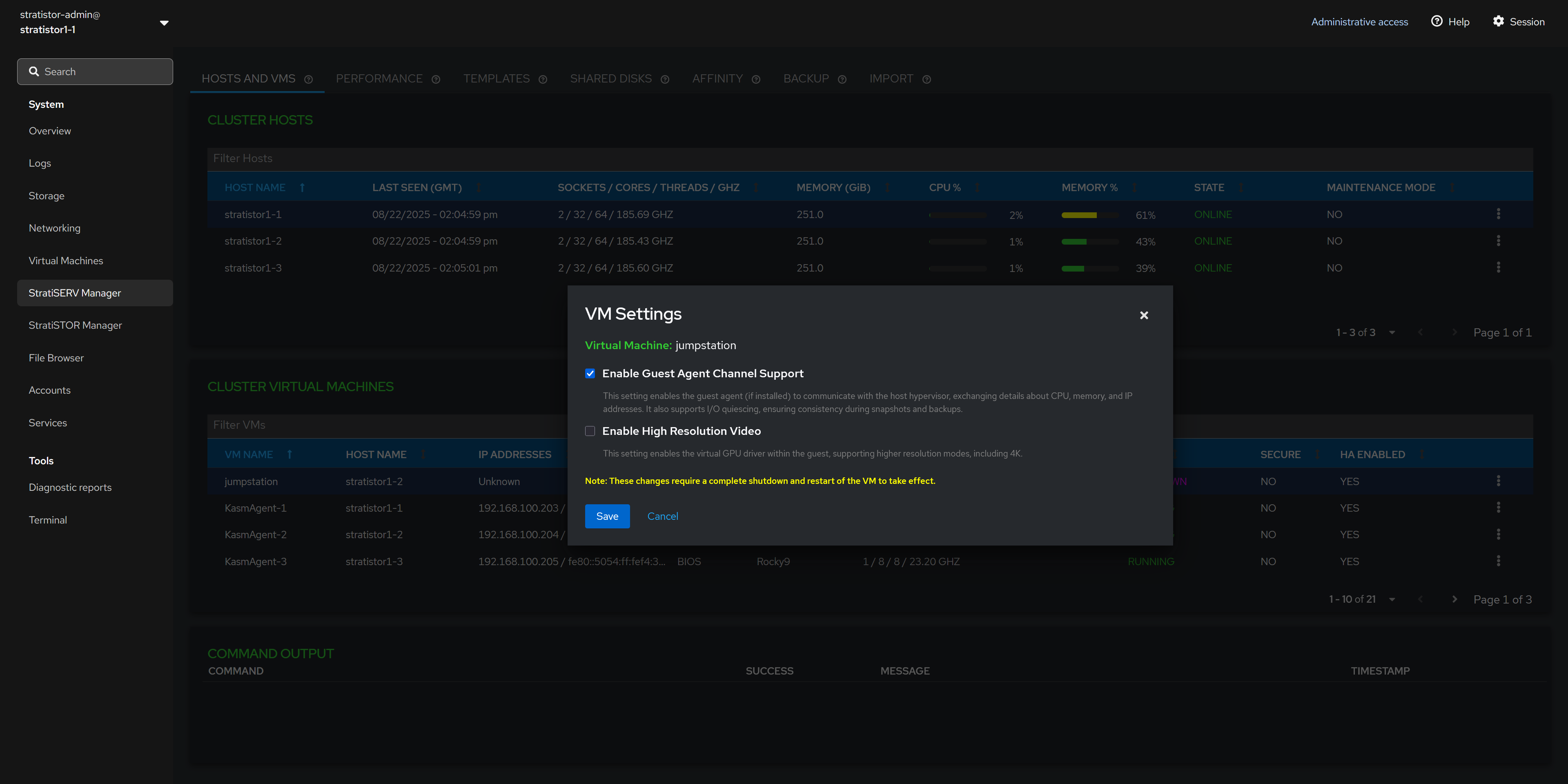Uncheck Enable Guest Agent Channel Support

click(x=590, y=374)
